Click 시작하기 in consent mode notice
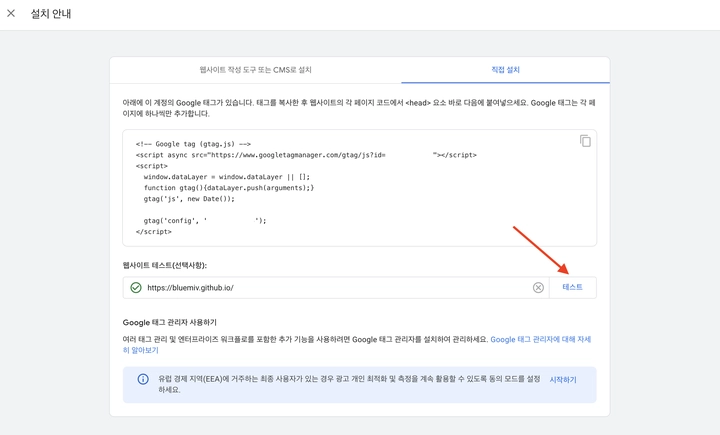Screen dimensions: 720x435 563,379
